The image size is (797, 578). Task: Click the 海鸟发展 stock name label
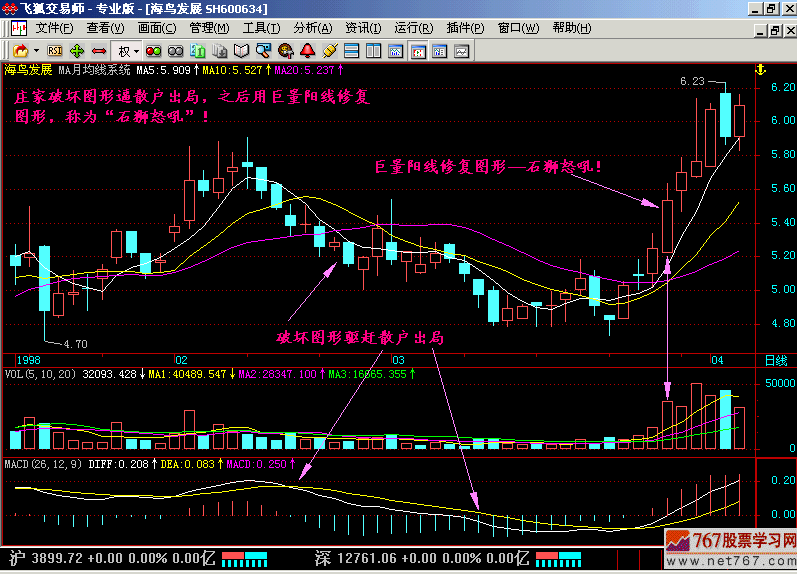(x=28, y=70)
